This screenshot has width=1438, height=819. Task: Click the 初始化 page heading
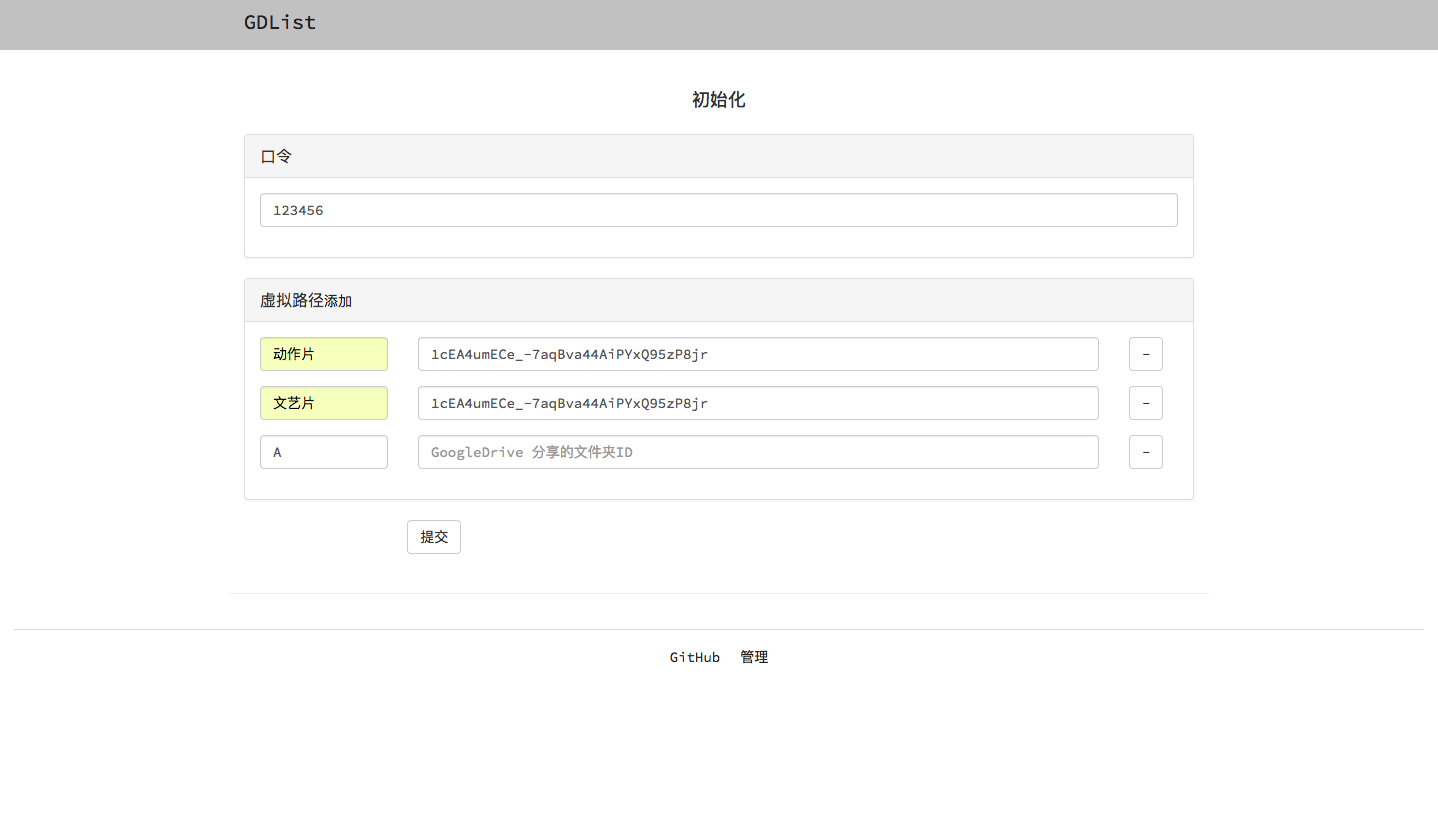pos(719,100)
